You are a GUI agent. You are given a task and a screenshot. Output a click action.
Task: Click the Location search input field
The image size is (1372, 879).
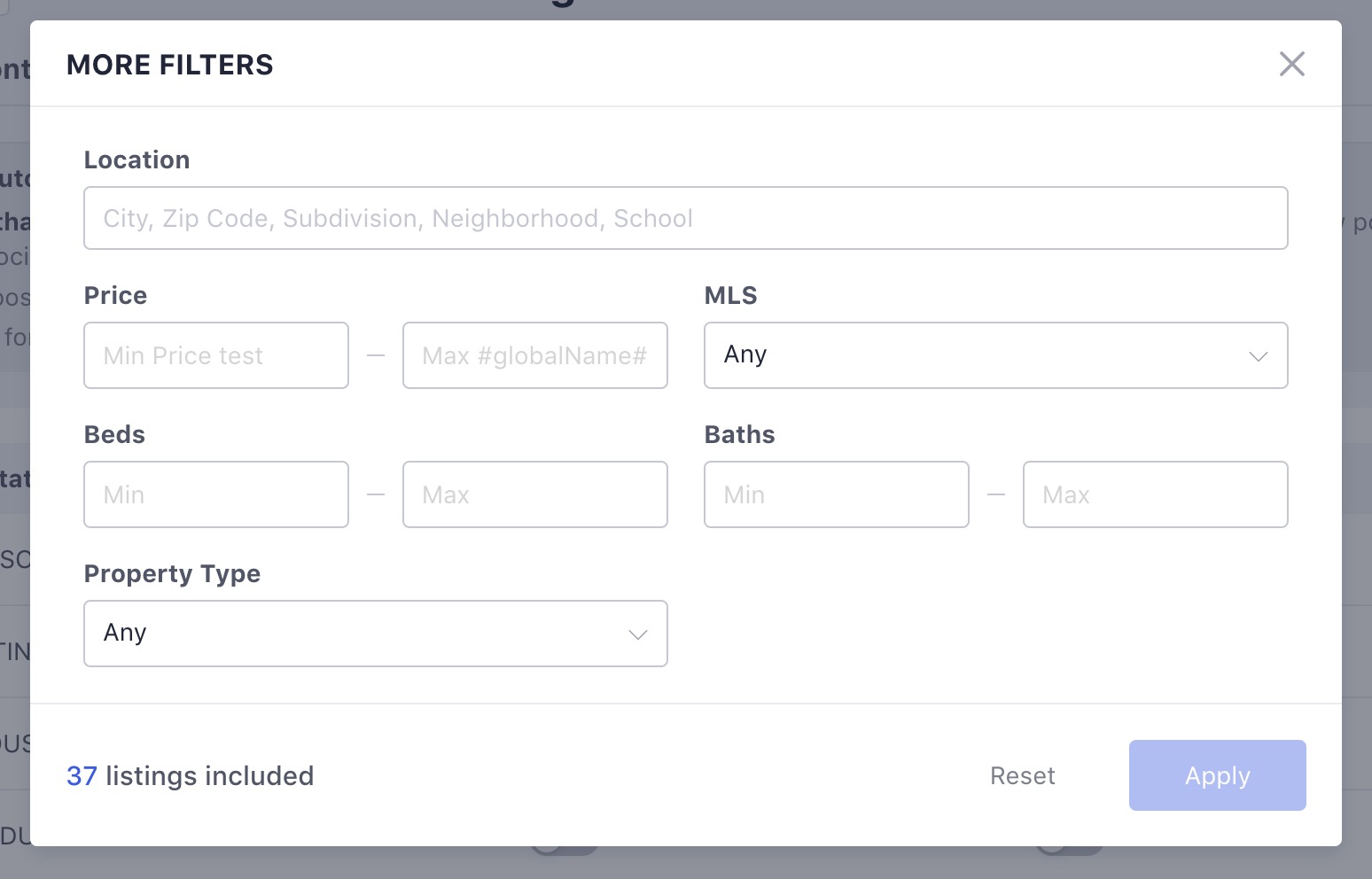(685, 218)
